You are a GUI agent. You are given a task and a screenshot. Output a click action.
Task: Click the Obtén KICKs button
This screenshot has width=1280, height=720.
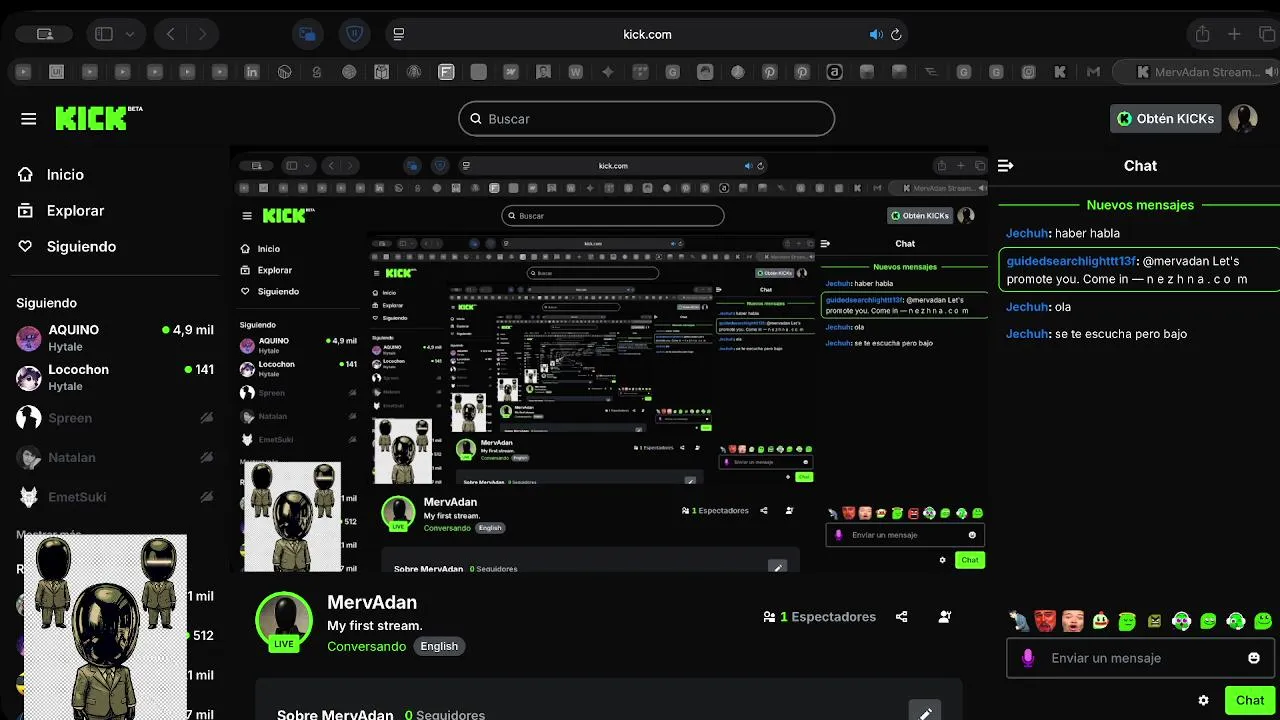pos(1165,118)
